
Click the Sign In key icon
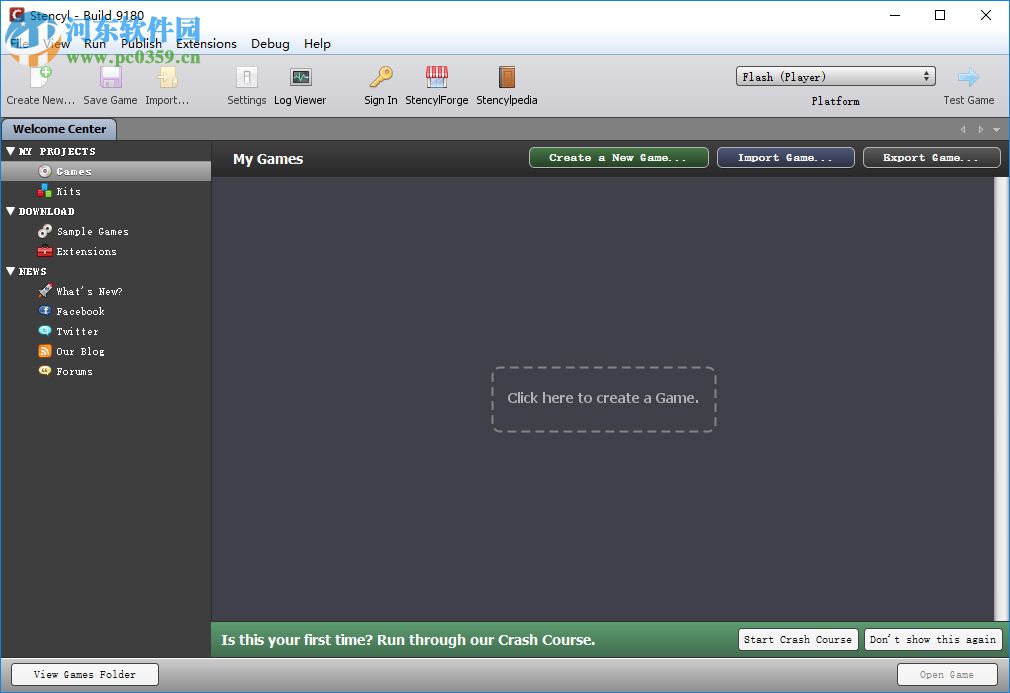tap(381, 77)
